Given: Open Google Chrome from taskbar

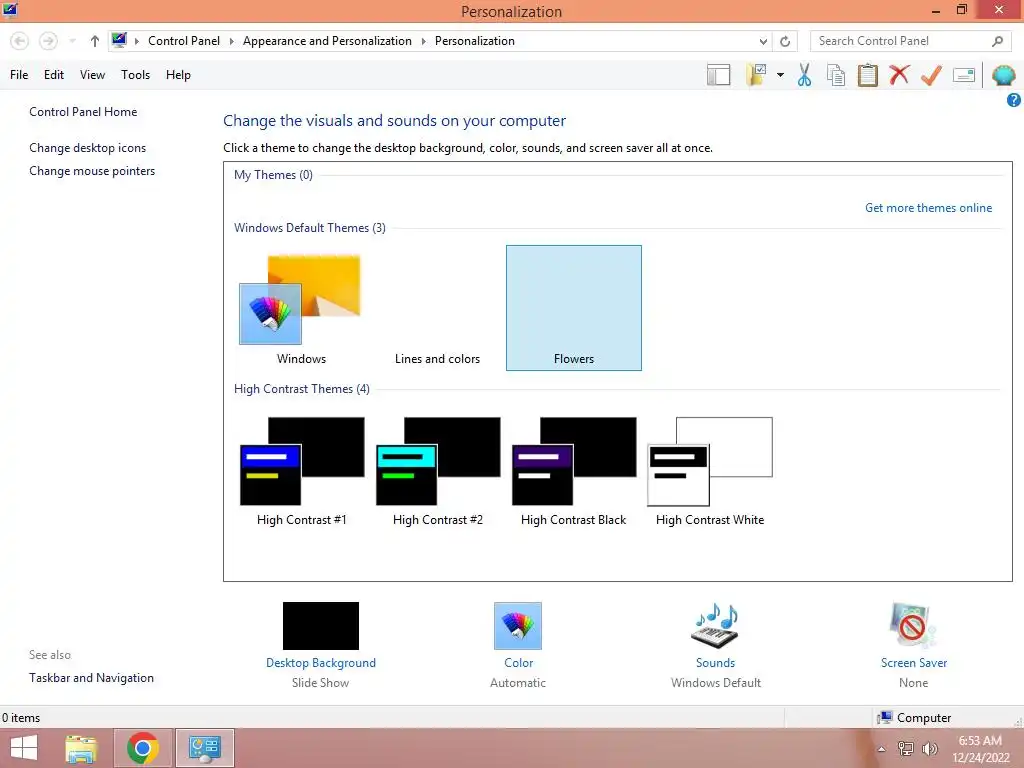Looking at the screenshot, I should pos(143,748).
